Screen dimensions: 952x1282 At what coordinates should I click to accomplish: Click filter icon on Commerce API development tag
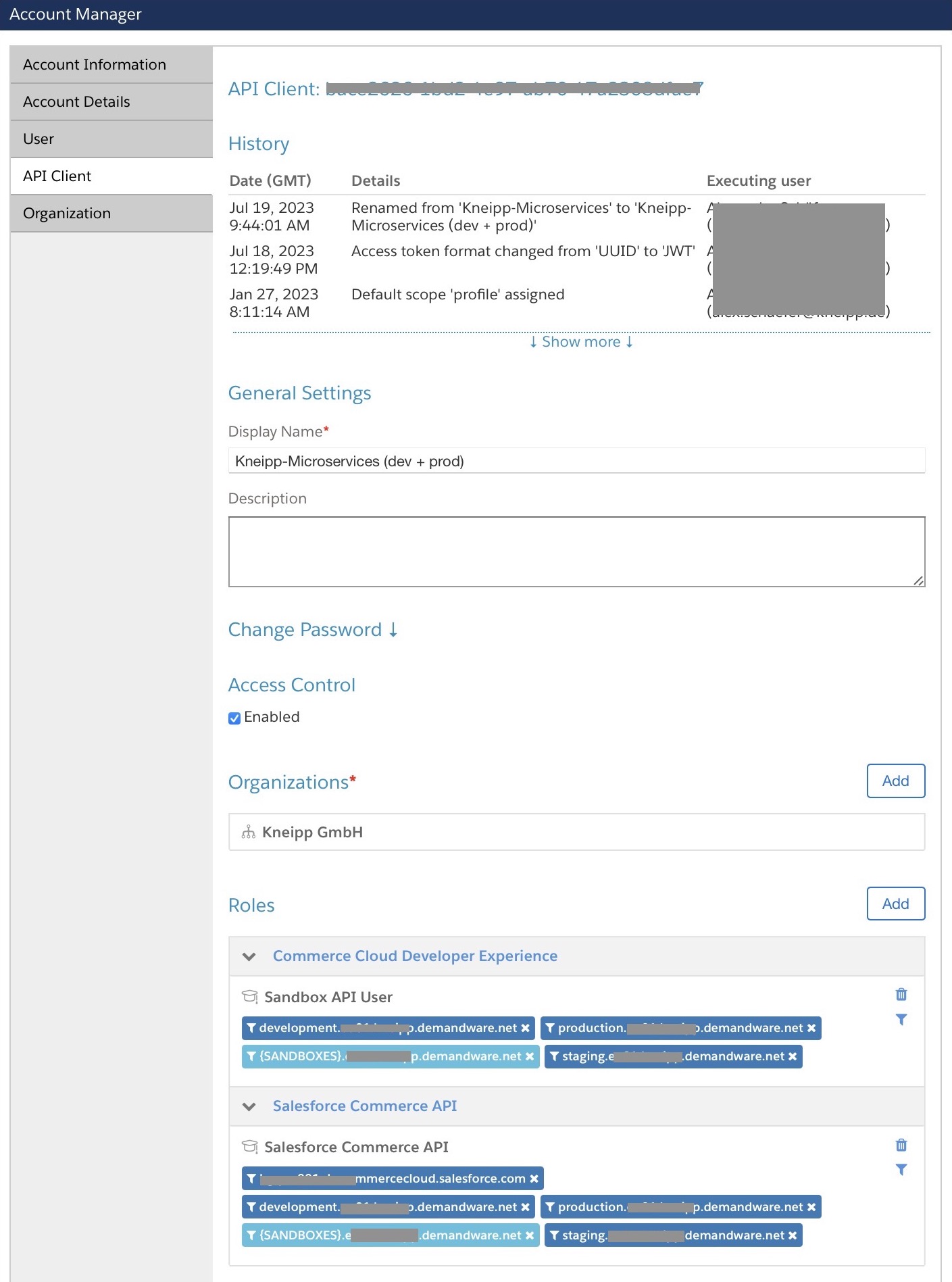click(x=251, y=1207)
